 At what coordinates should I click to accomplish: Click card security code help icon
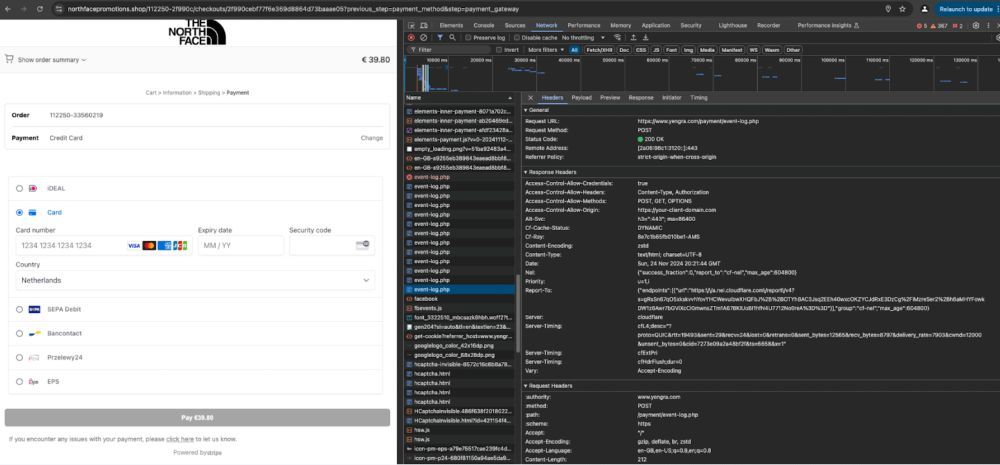coord(362,245)
